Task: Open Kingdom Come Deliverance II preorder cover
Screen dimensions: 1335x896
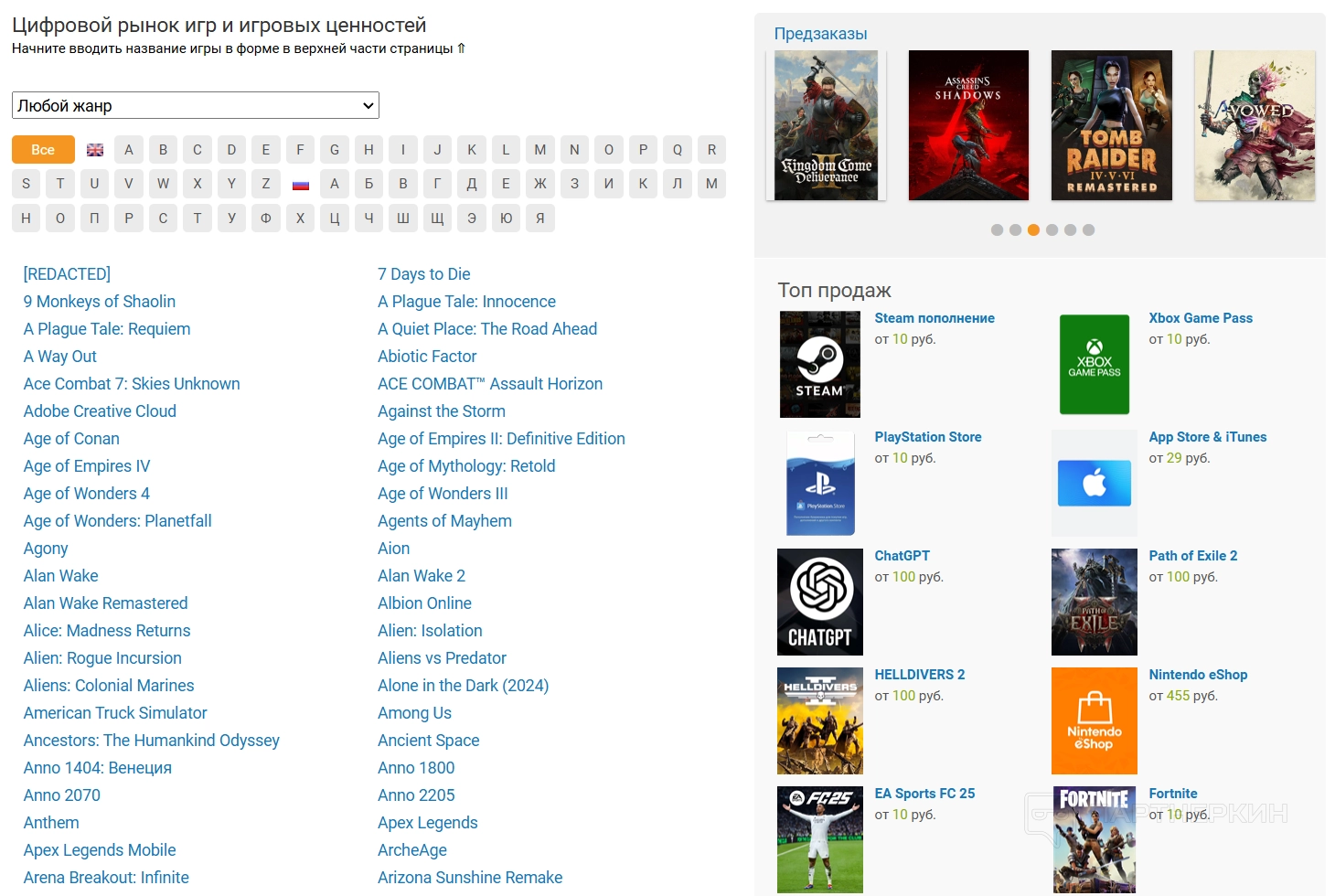Action: 826,125
